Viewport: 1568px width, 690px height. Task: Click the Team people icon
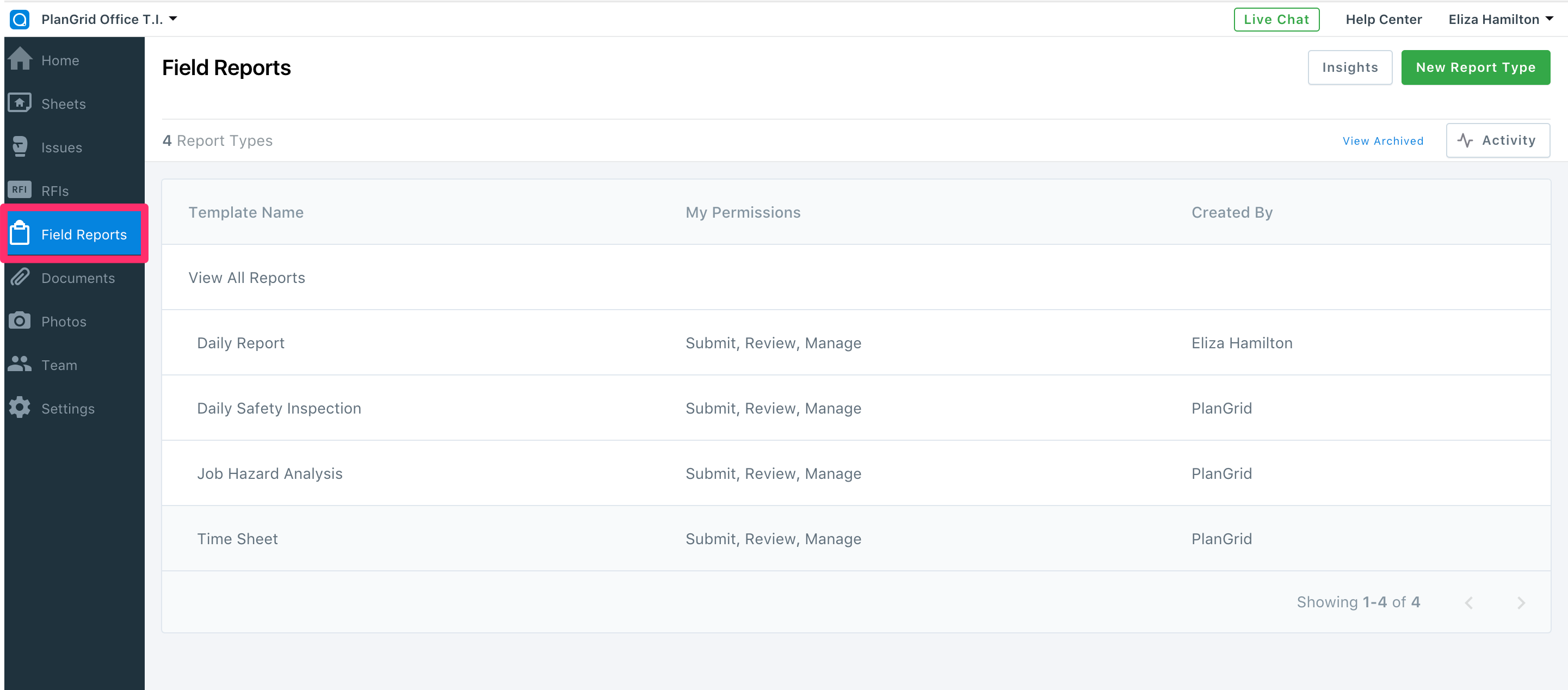20,364
